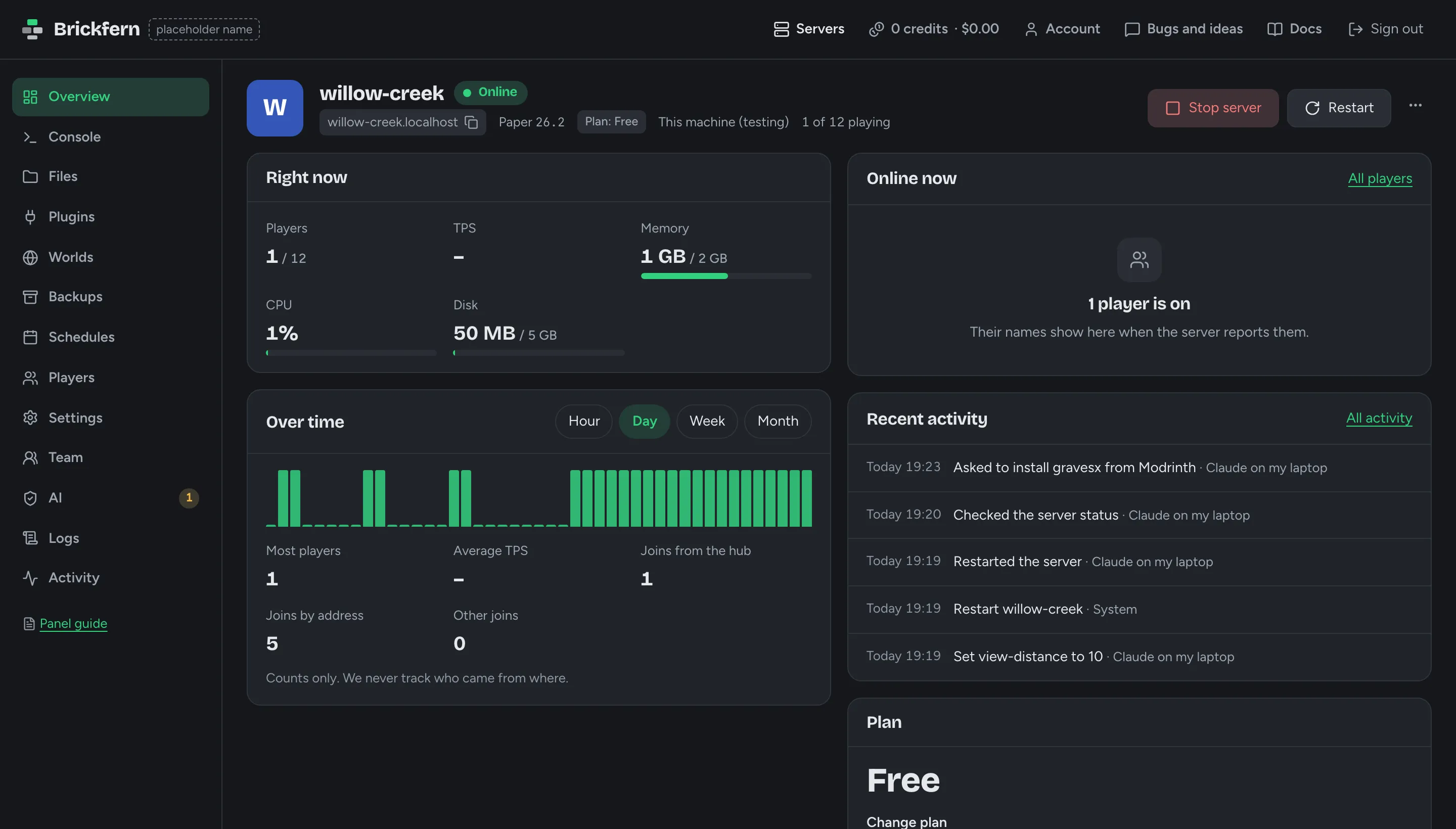The width and height of the screenshot is (1456, 829).
Task: Open the Activity sidebar section
Action: tap(111, 577)
